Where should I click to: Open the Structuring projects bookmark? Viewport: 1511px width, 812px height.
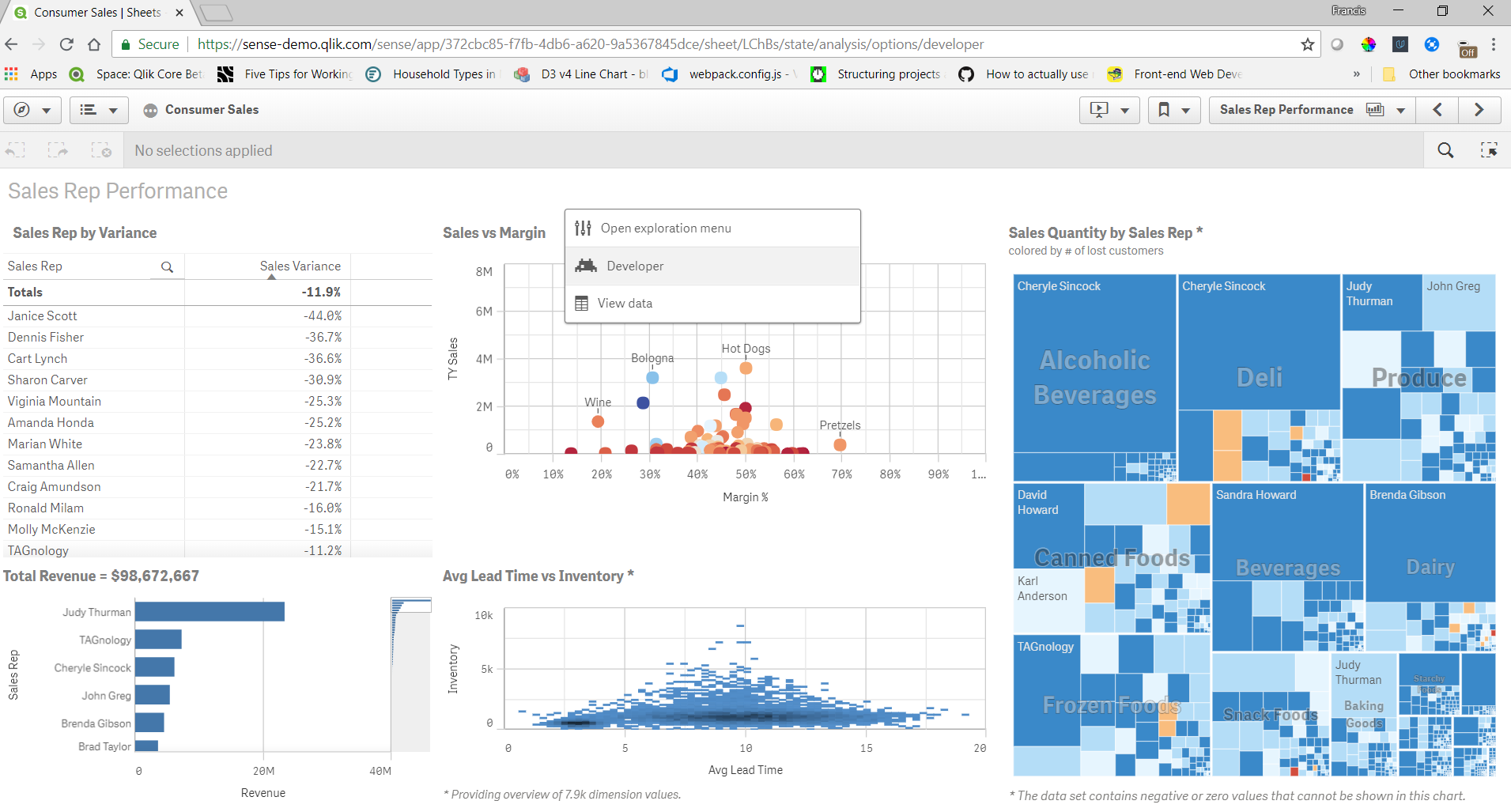[878, 74]
